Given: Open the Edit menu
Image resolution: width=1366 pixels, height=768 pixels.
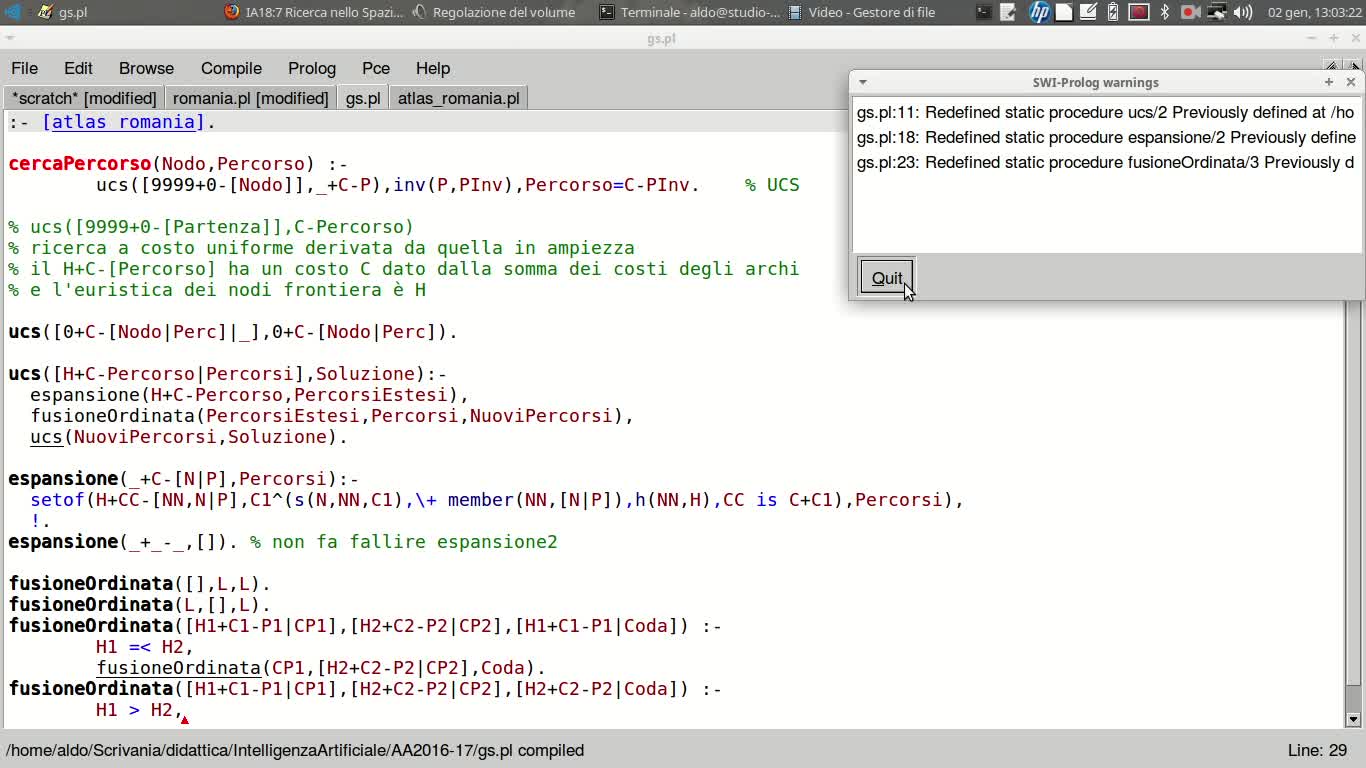Looking at the screenshot, I should click(78, 68).
